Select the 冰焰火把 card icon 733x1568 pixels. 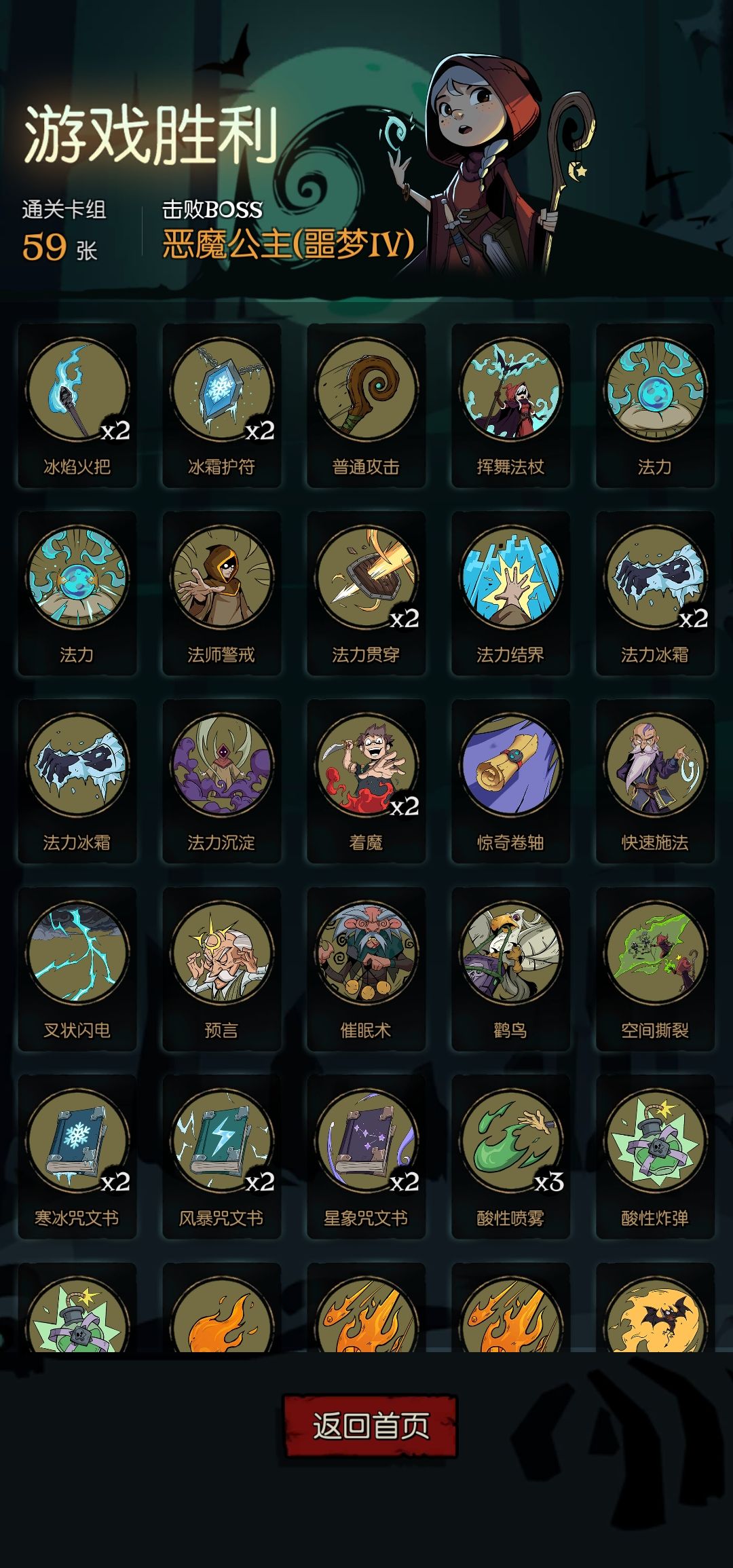tap(77, 405)
